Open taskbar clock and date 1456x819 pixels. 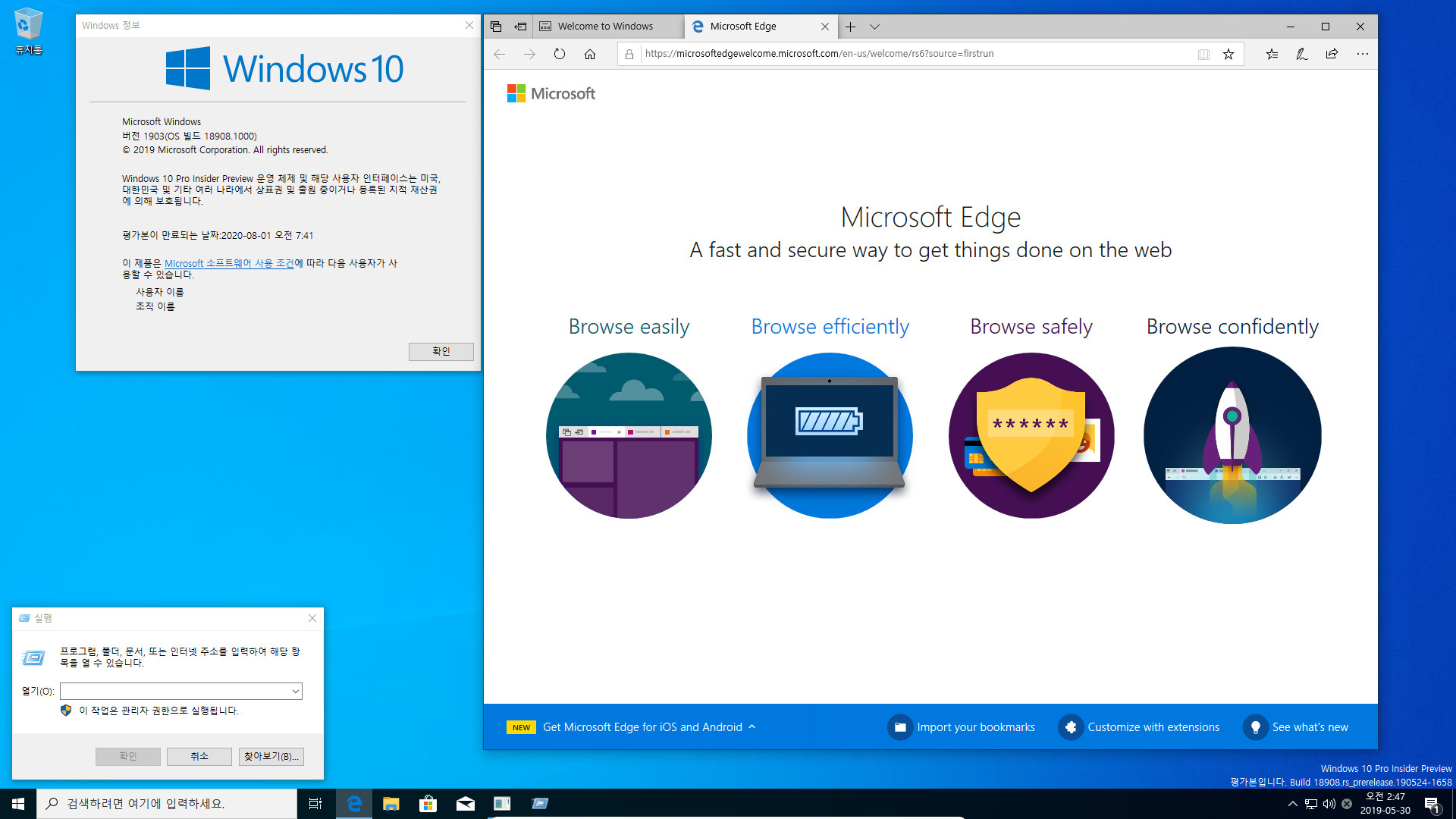[1385, 804]
